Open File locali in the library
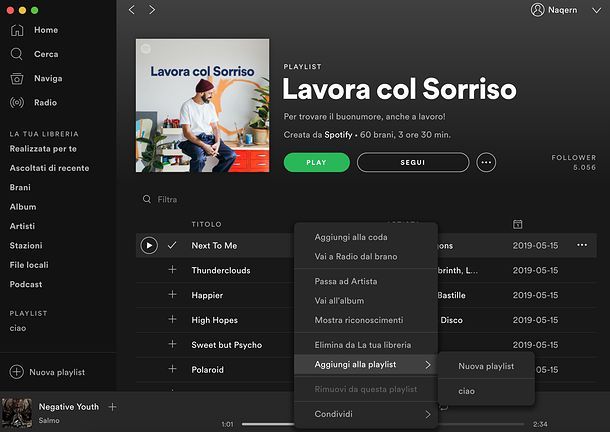This screenshot has width=610, height=432. pyautogui.click(x=29, y=265)
